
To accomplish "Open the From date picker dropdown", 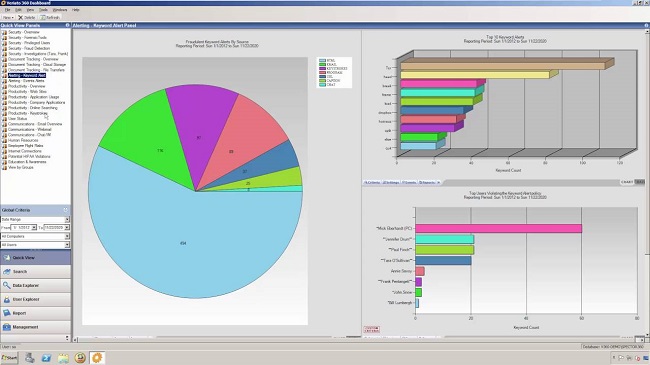I will pos(34,227).
